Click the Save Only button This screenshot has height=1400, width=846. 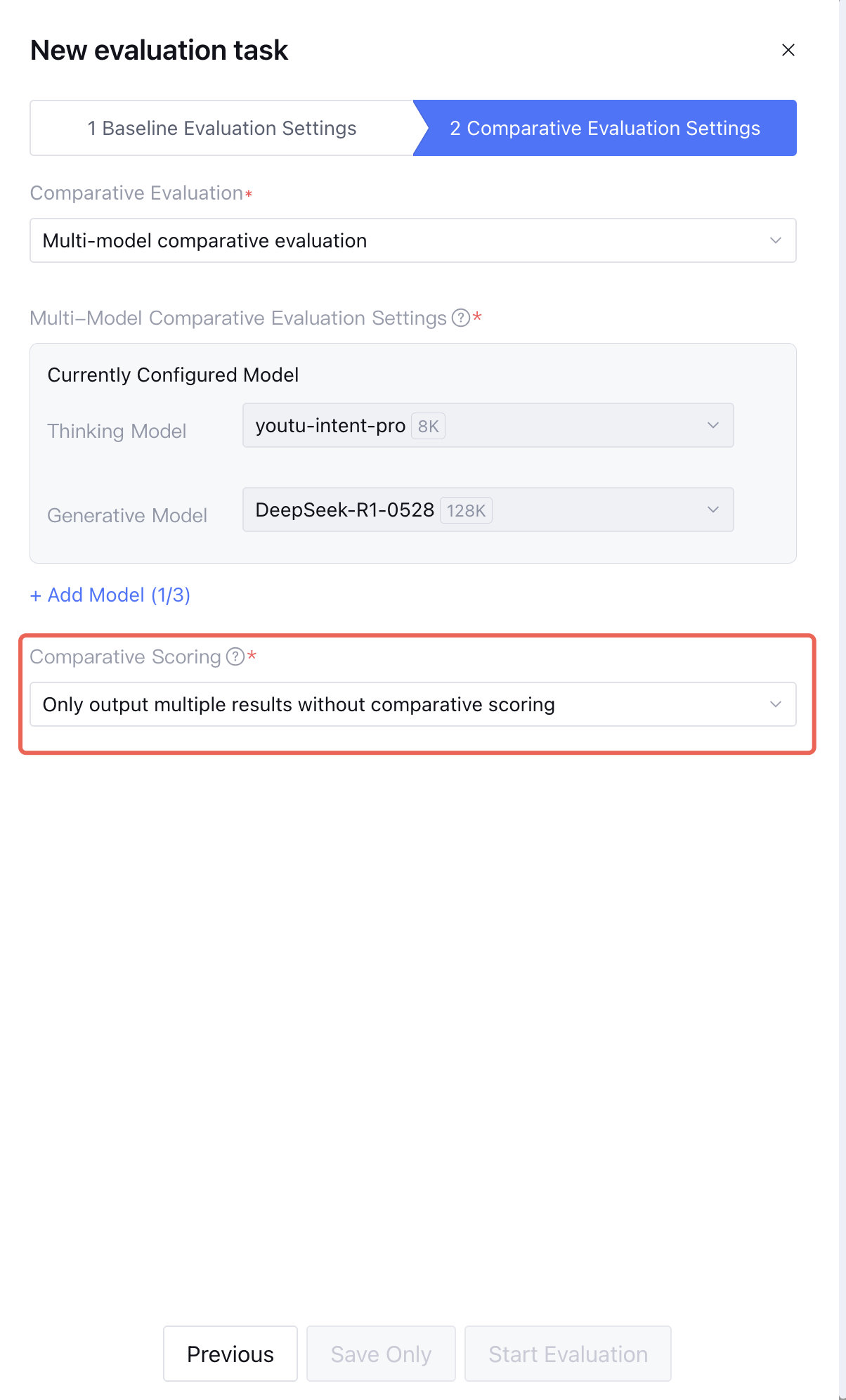click(381, 1354)
